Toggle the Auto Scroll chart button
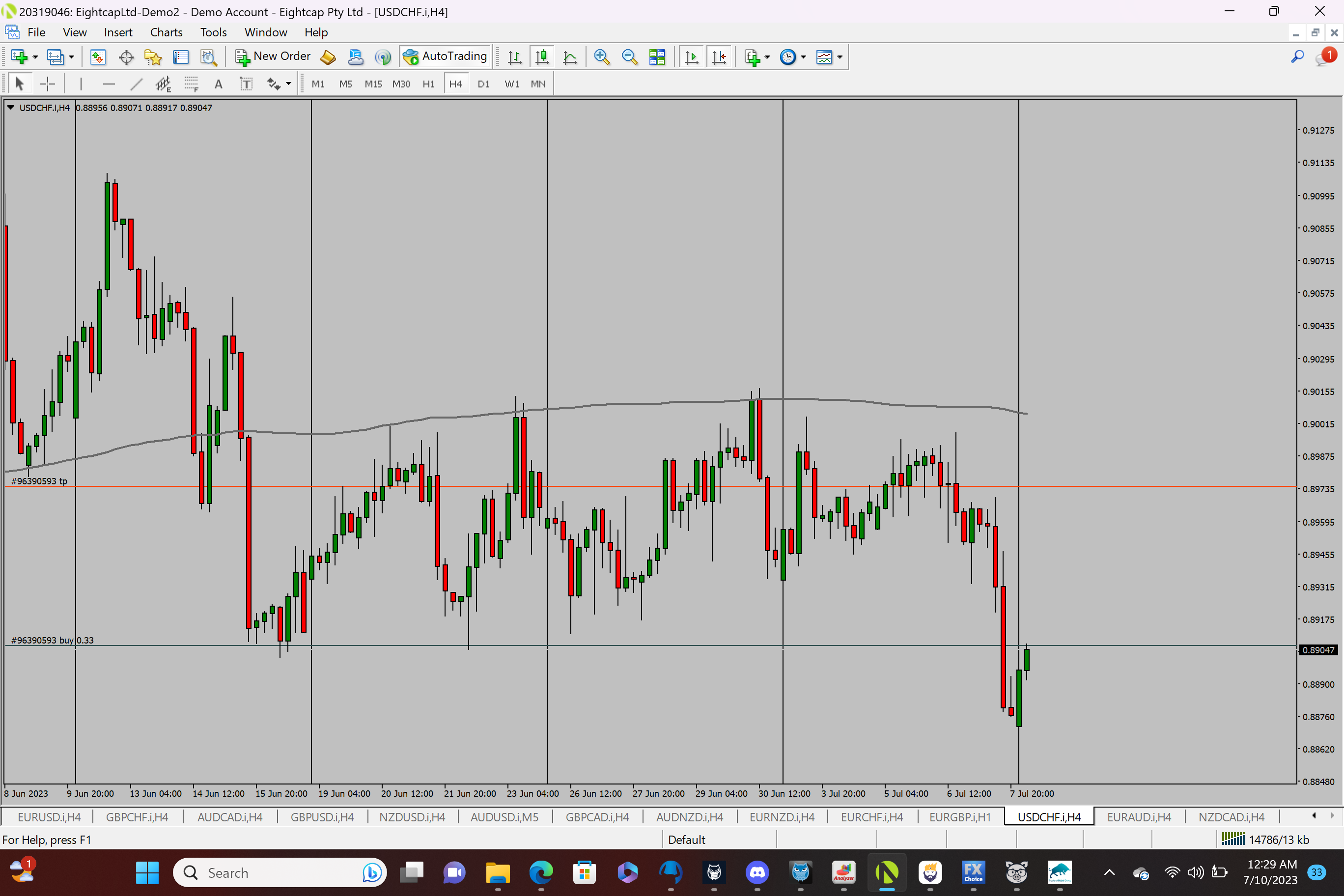The image size is (1344, 896). tap(692, 56)
